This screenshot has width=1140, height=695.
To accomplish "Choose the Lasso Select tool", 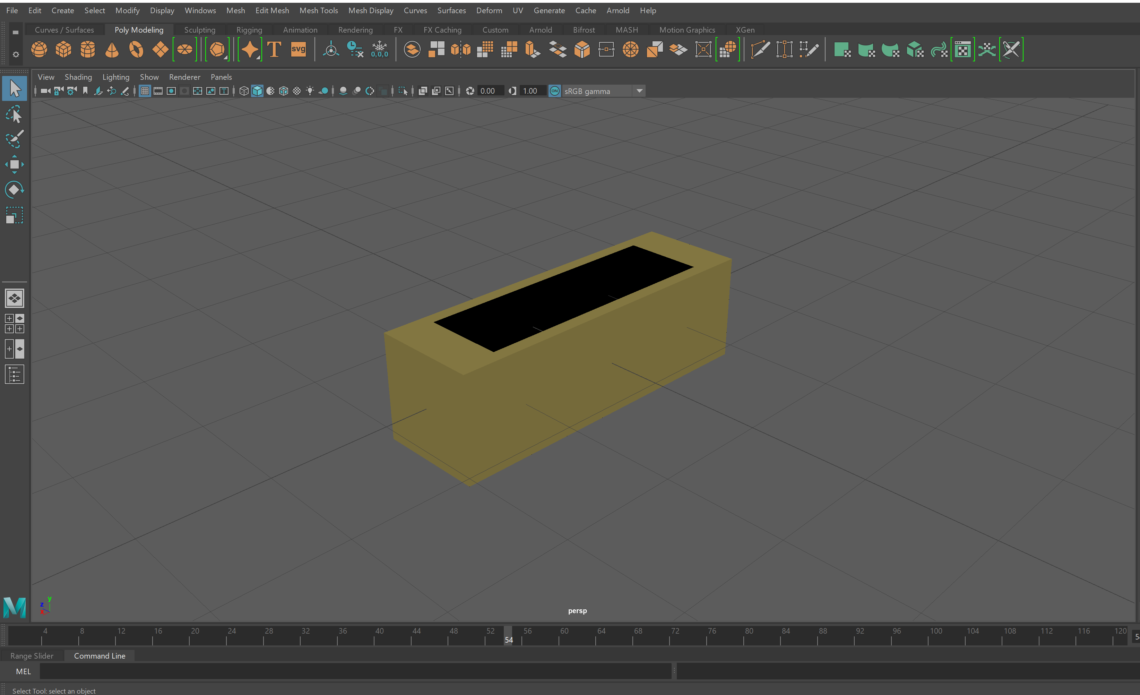I will (15, 114).
